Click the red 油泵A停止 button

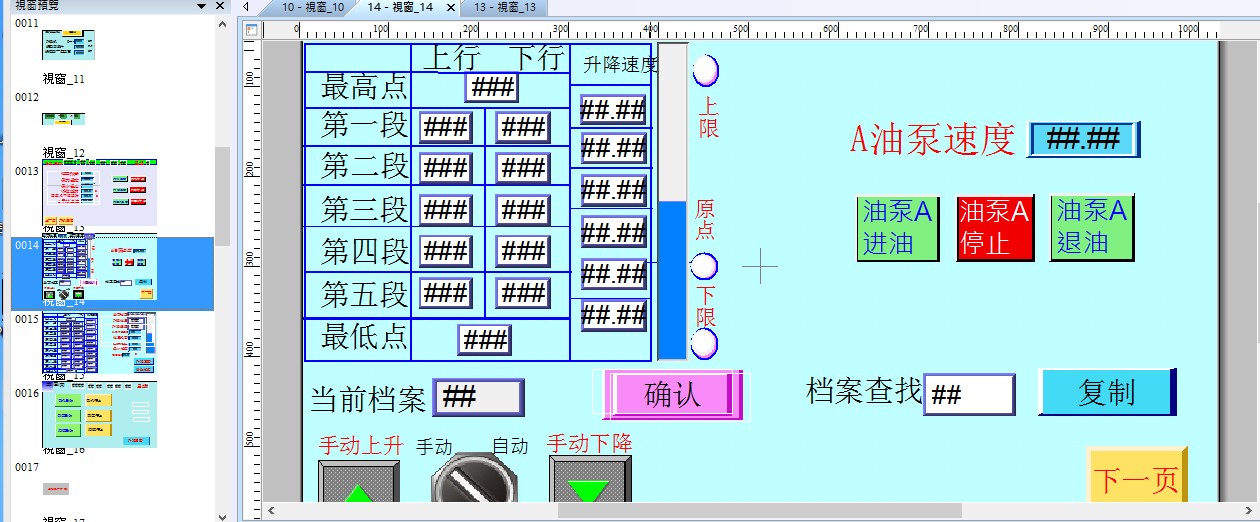coord(994,228)
